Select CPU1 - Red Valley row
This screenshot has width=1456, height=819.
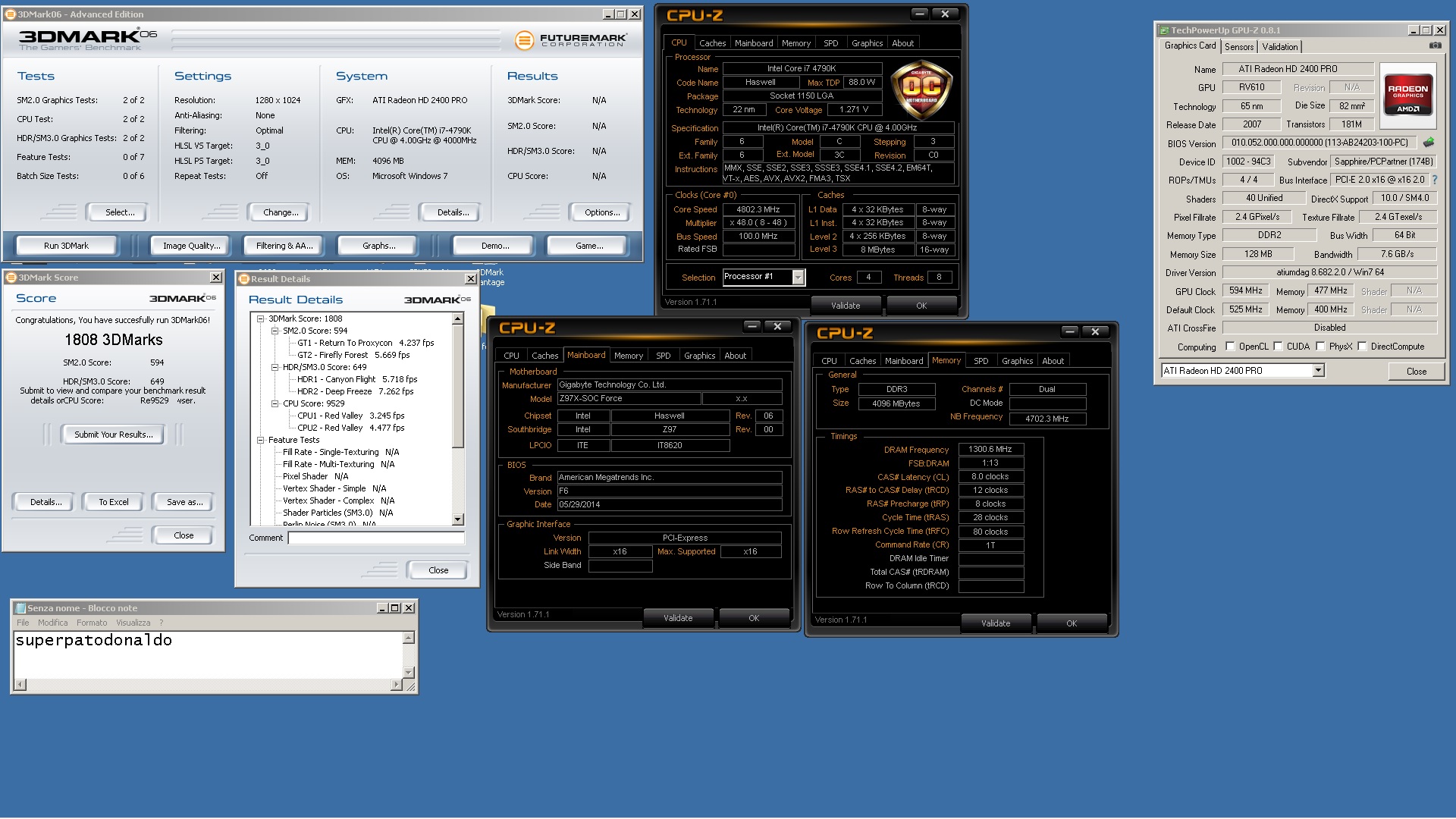pyautogui.click(x=350, y=416)
